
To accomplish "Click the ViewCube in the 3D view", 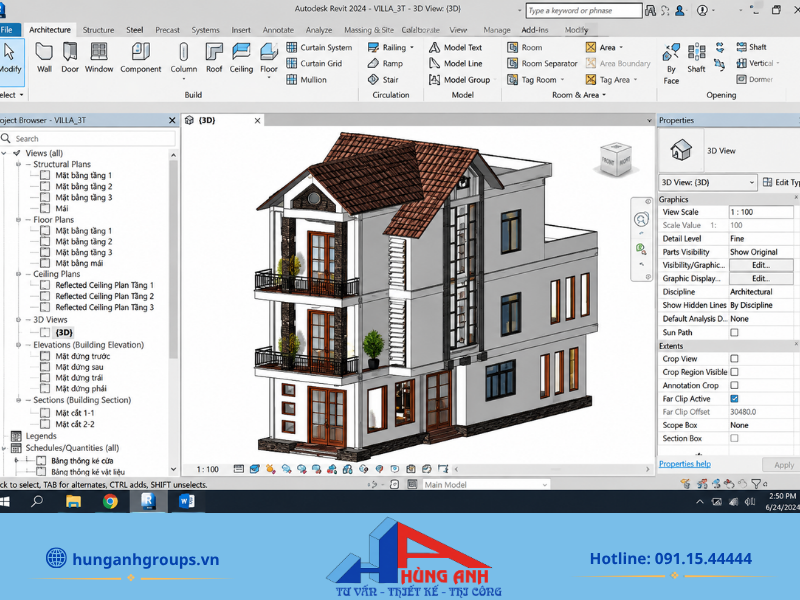I will (x=616, y=160).
